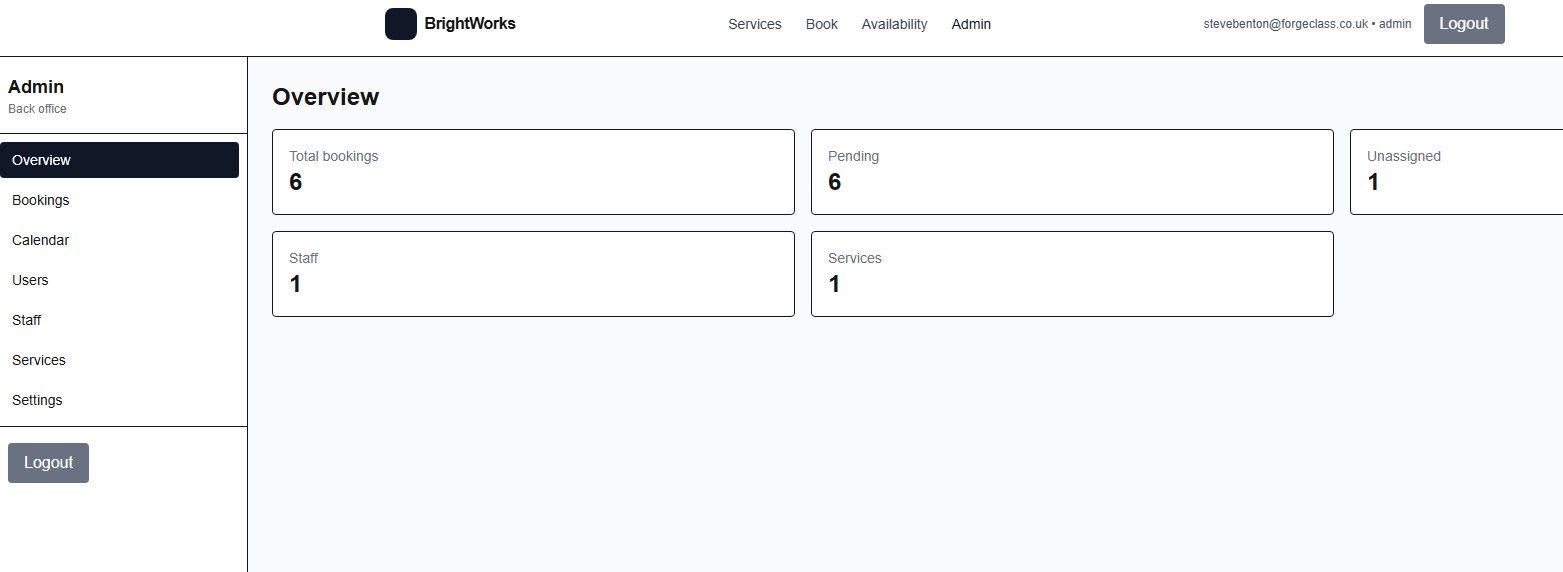The image size is (1563, 572).
Task: Open Bookings in the admin sidebar
Action: (x=41, y=200)
